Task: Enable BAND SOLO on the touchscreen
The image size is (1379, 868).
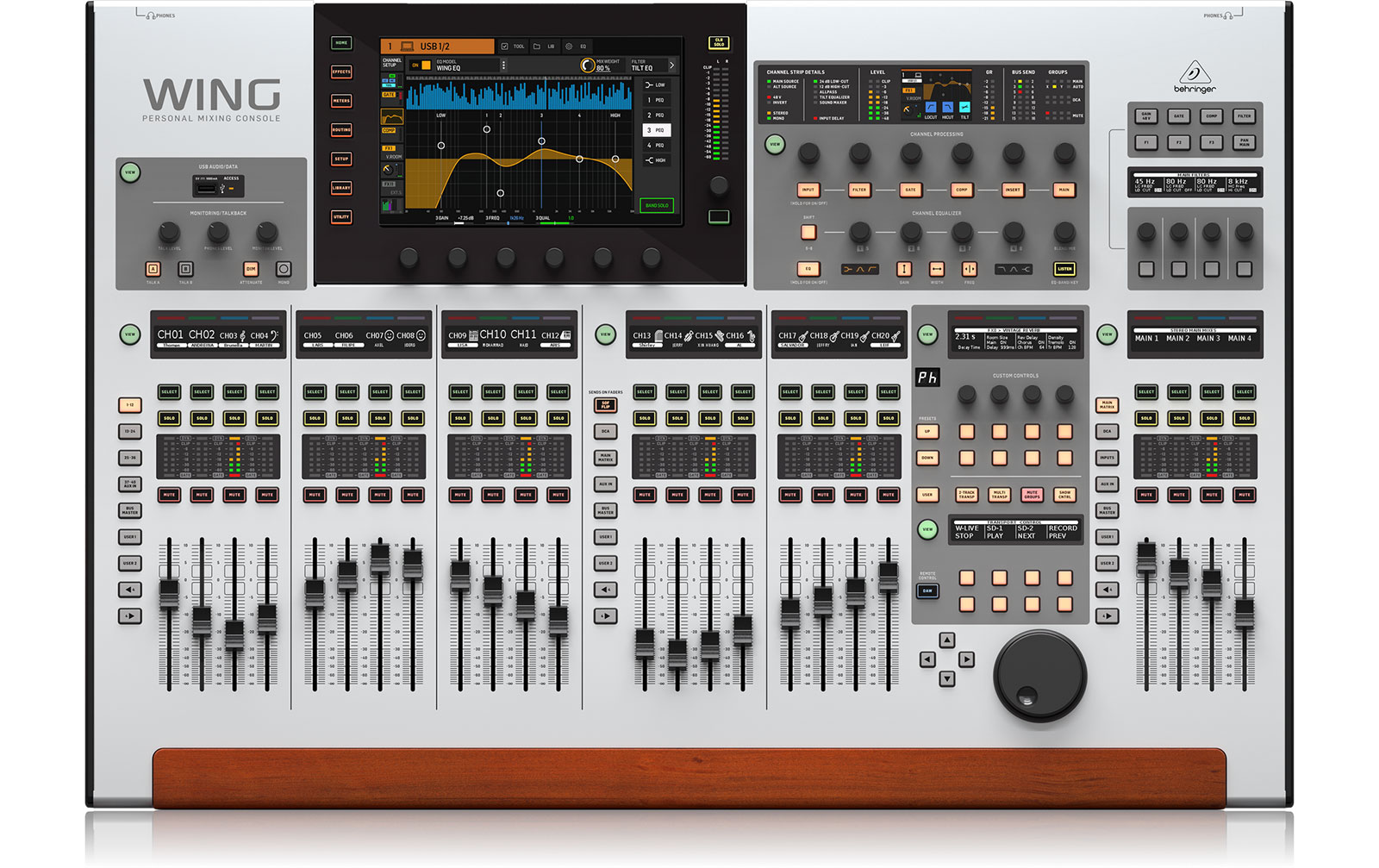Action: click(657, 206)
